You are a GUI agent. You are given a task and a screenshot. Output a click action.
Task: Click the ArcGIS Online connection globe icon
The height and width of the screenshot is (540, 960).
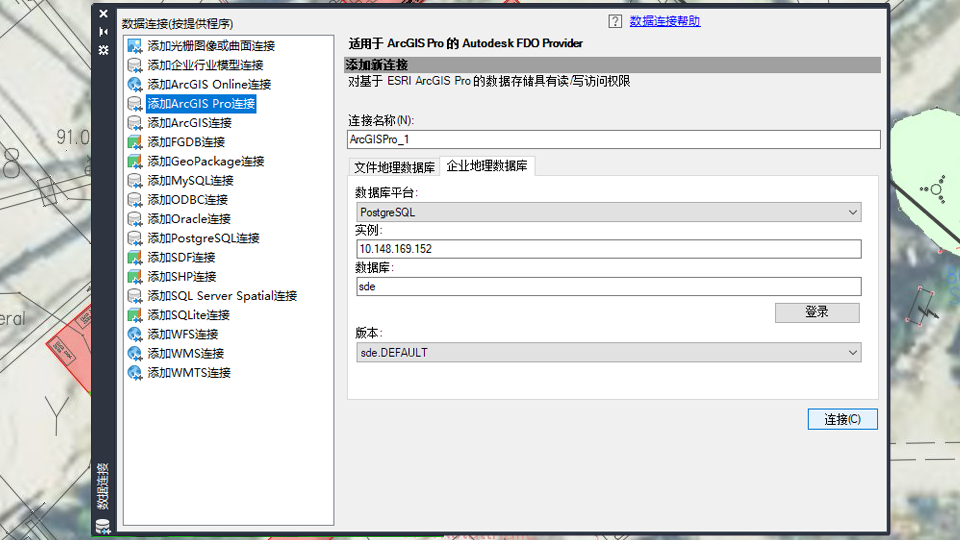coord(135,84)
